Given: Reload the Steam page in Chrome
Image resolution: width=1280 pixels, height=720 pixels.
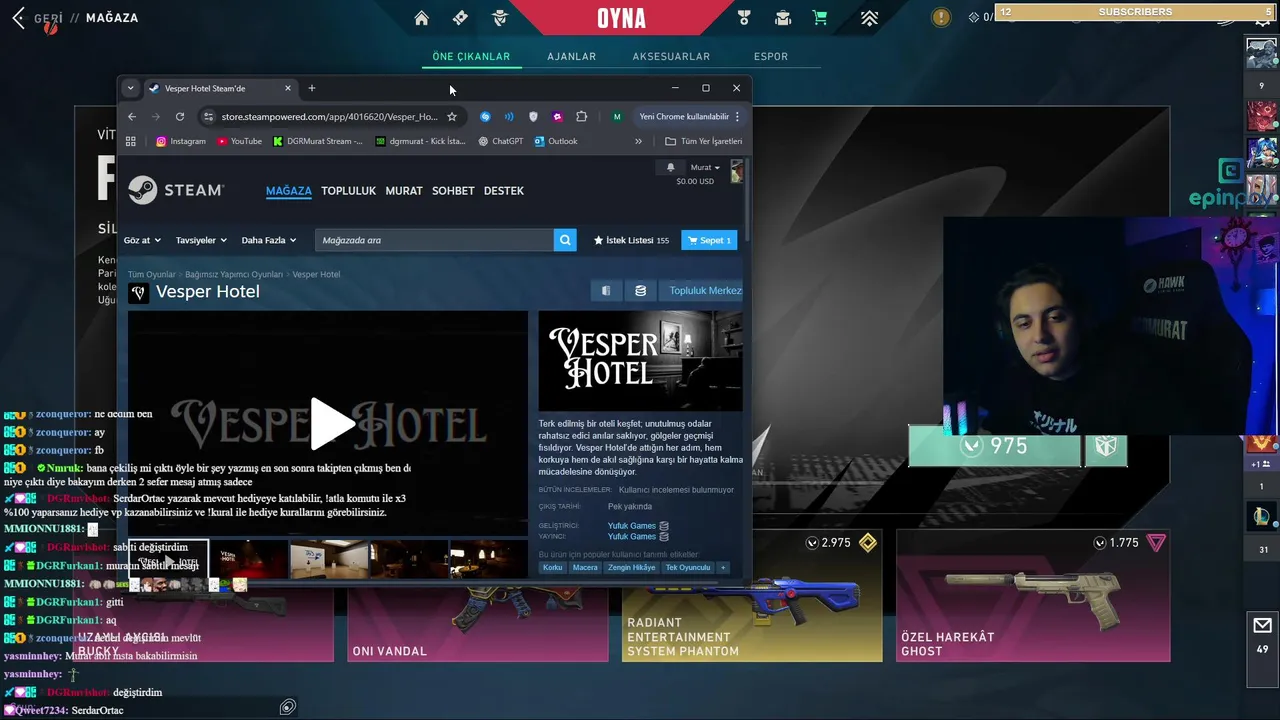Looking at the screenshot, I should pyautogui.click(x=180, y=117).
